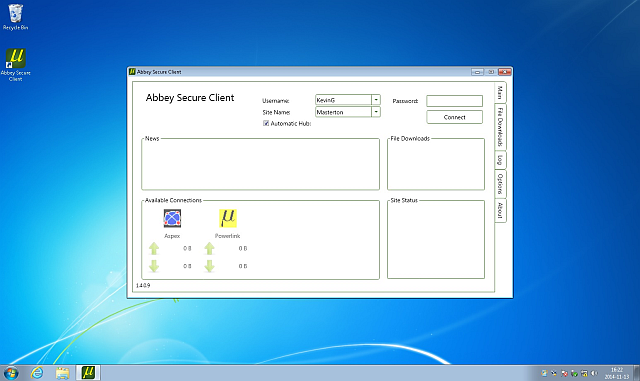This screenshot has height=381, width=640.
Task: Click the Connect button
Action: [x=454, y=117]
